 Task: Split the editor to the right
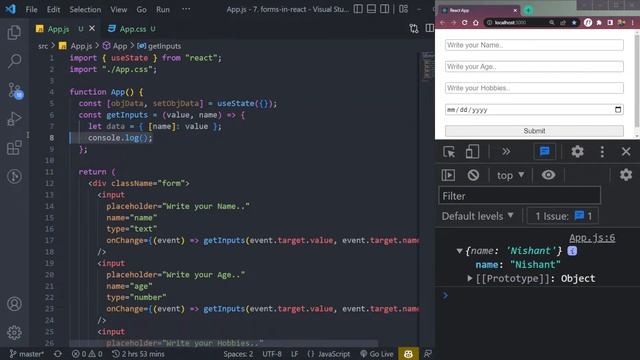429,29
